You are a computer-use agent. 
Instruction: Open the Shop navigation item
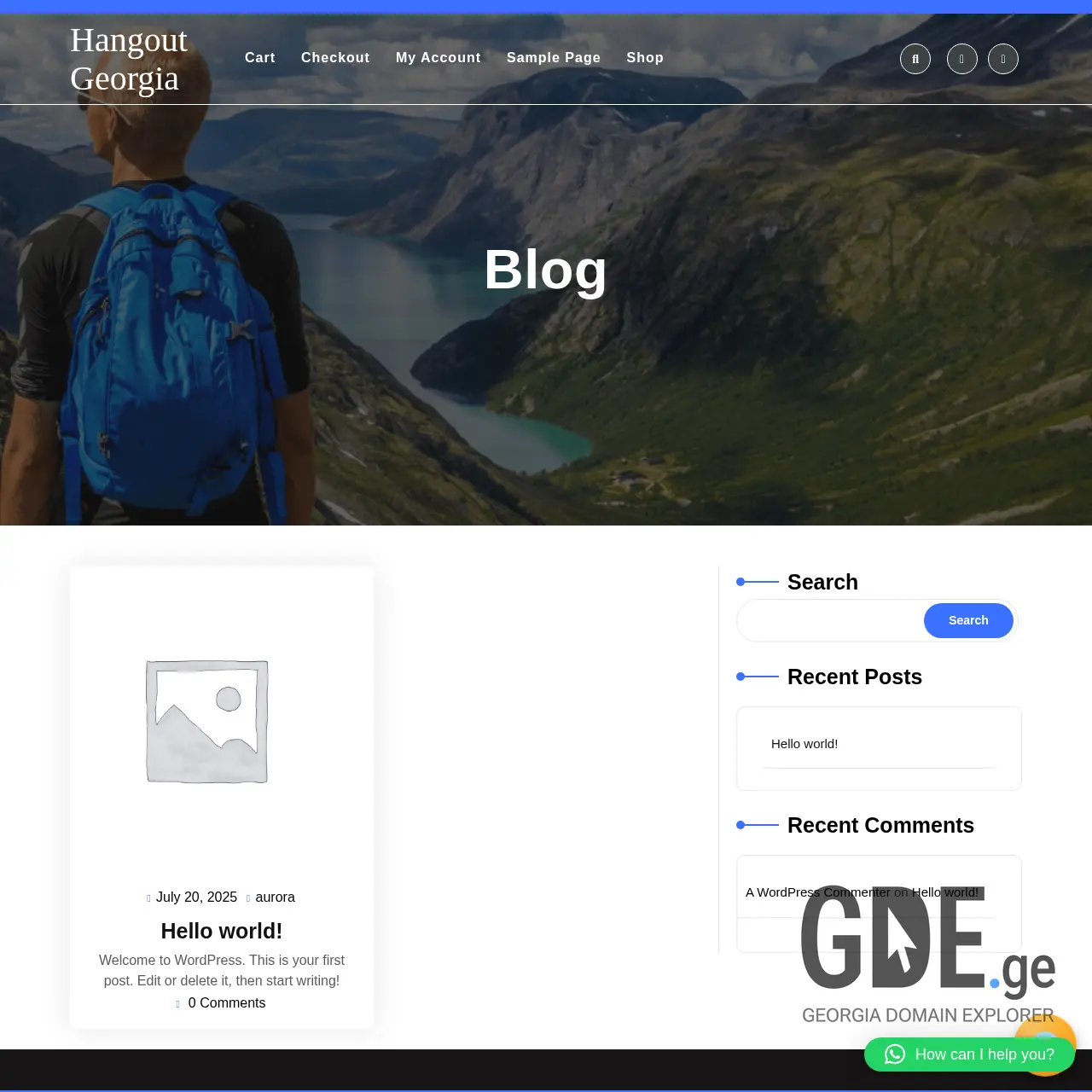pyautogui.click(x=644, y=57)
